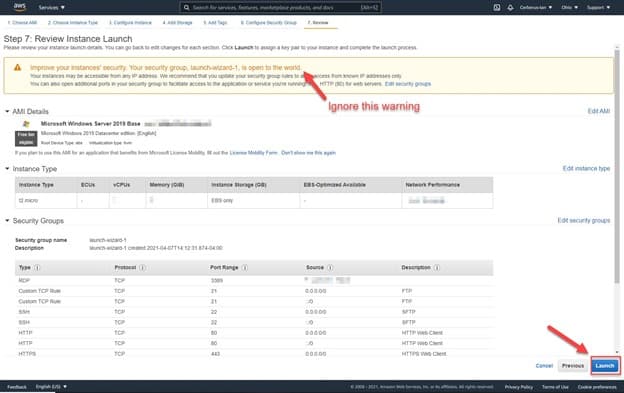Go to Choose Instance Type step tab

tap(73, 23)
